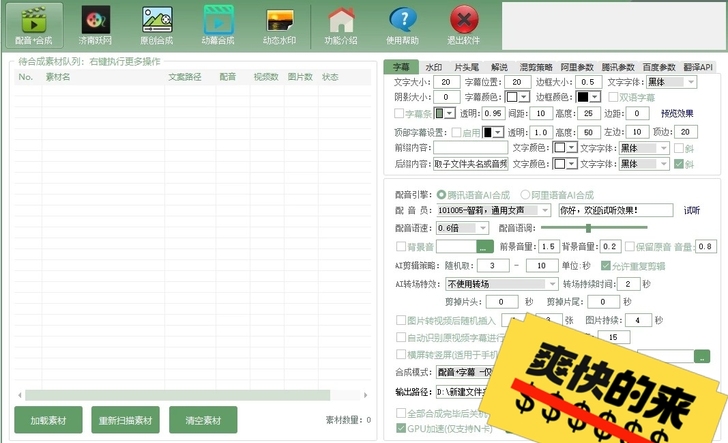Click 试听 to preview voice
Viewport: 728px width, 443px height.
[x=692, y=210]
